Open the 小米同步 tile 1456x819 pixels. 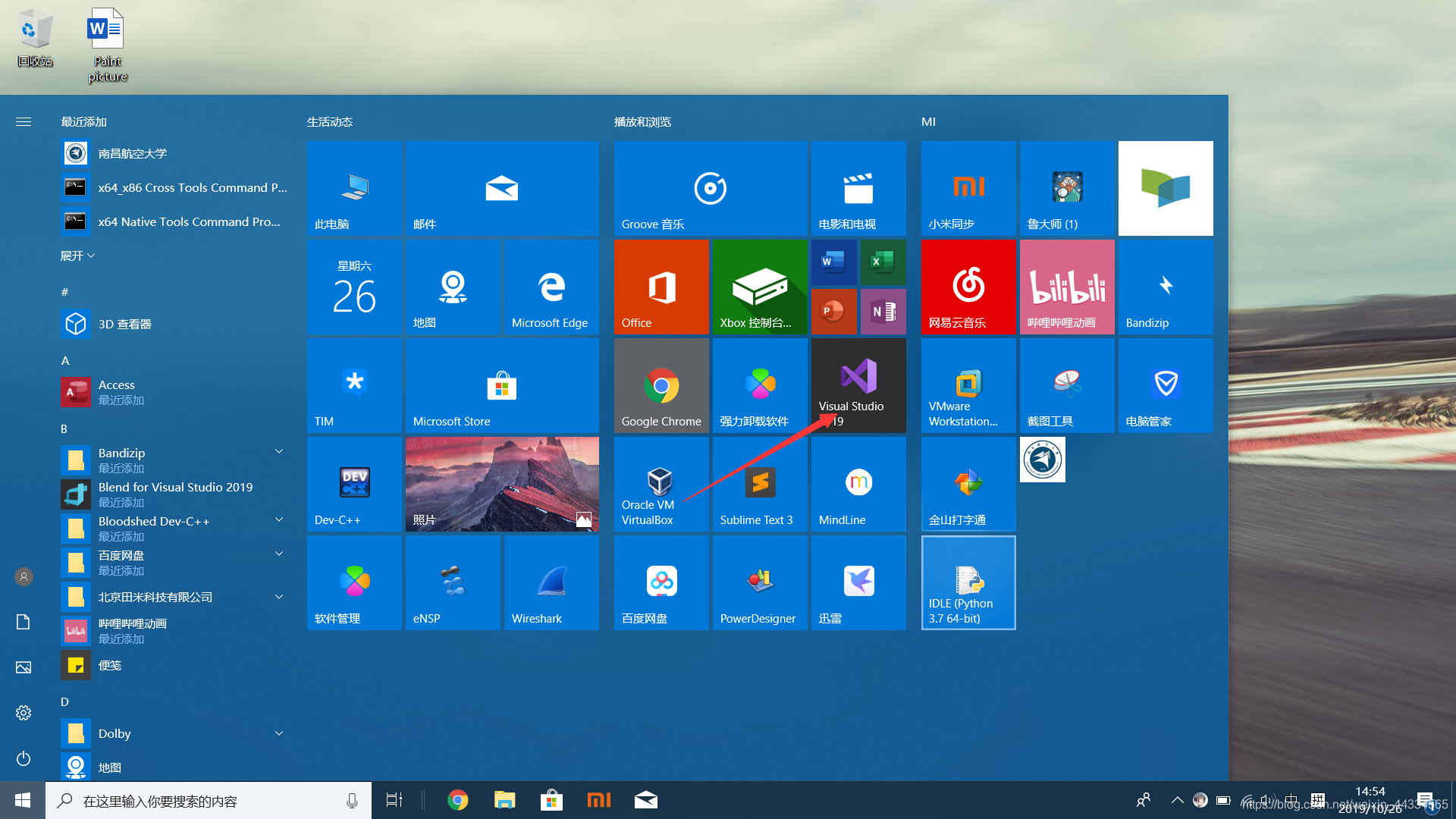coord(968,188)
